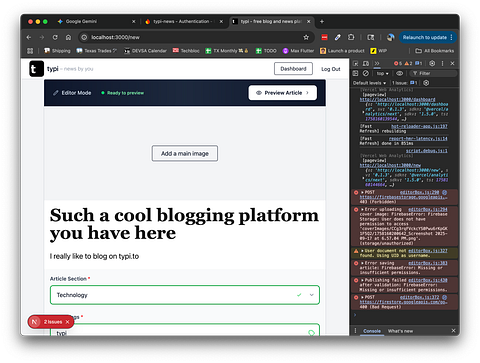Select the What's new drawer tab
This screenshot has height=363, width=480.
pyautogui.click(x=400, y=331)
